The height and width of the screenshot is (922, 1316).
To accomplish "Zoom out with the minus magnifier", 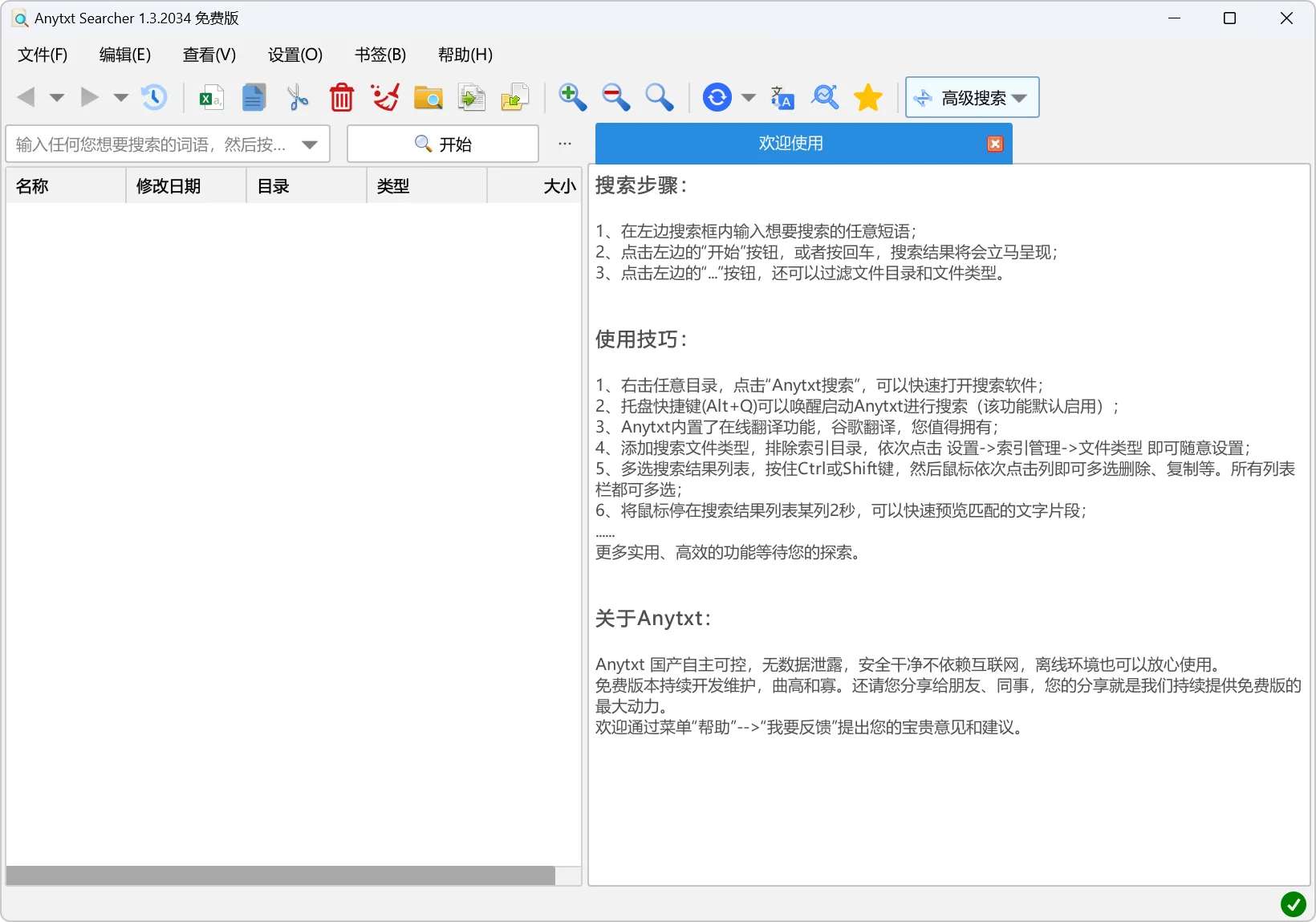I will (x=616, y=98).
